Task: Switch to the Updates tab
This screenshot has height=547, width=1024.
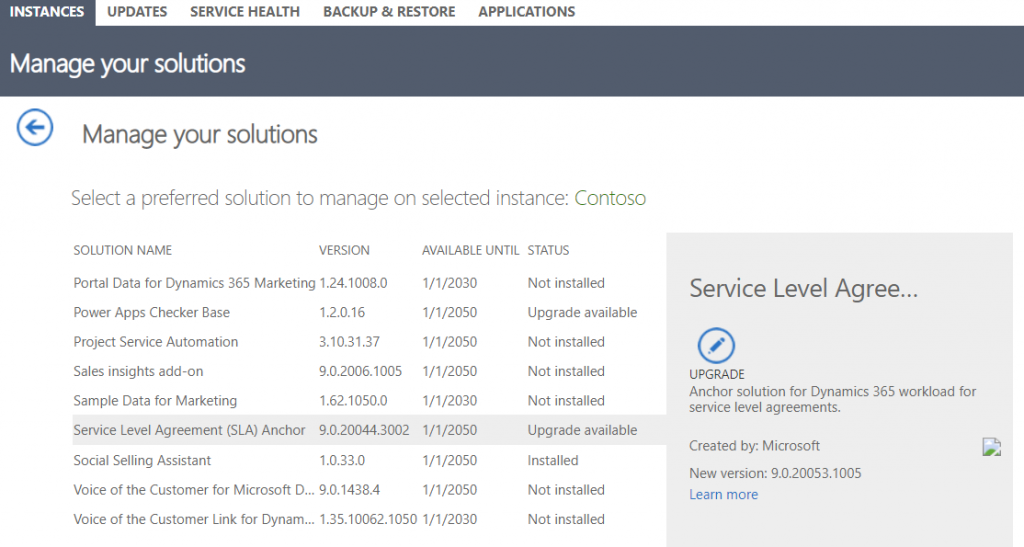Action: coord(137,12)
